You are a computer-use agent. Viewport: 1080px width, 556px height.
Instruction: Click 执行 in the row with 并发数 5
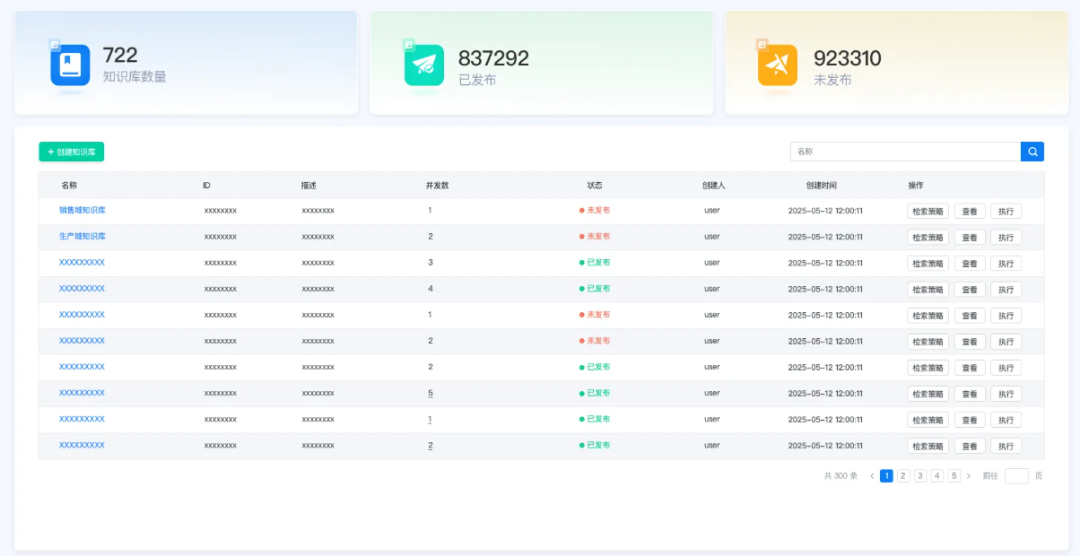coord(1006,394)
